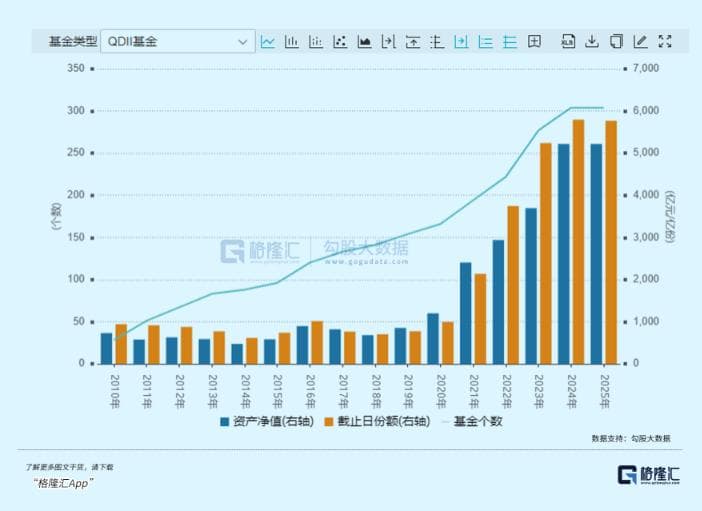The width and height of the screenshot is (702, 511).
Task: Expand the chart to fullscreen
Action: (665, 41)
